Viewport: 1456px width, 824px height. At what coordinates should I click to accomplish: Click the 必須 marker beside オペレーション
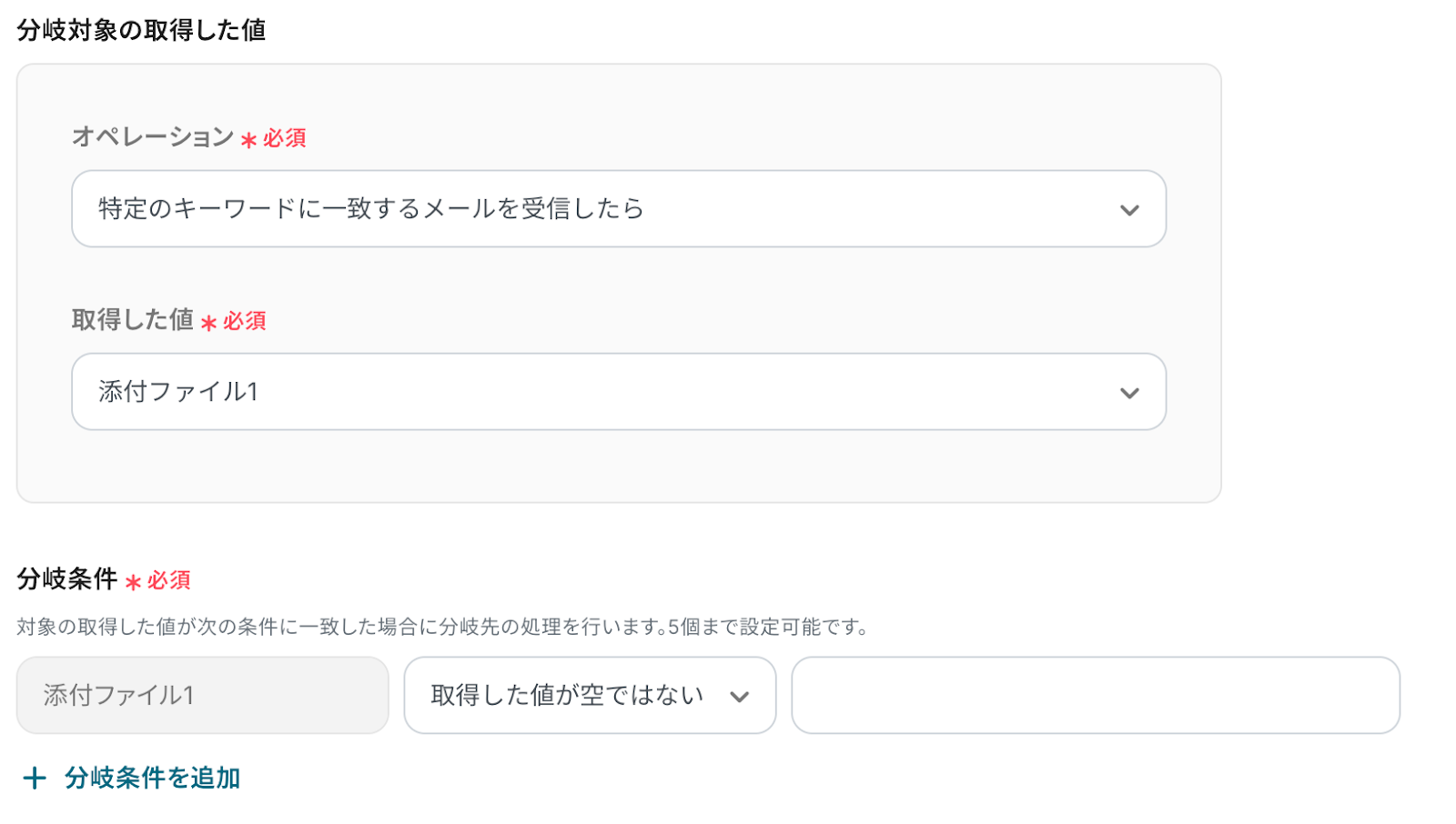click(x=285, y=138)
